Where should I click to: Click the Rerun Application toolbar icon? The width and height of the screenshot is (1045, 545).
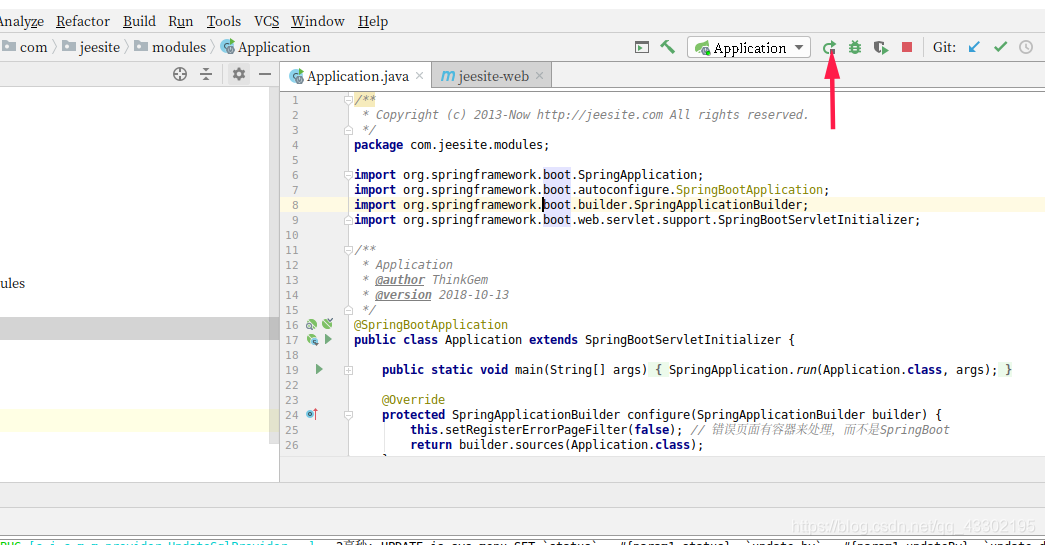[829, 47]
